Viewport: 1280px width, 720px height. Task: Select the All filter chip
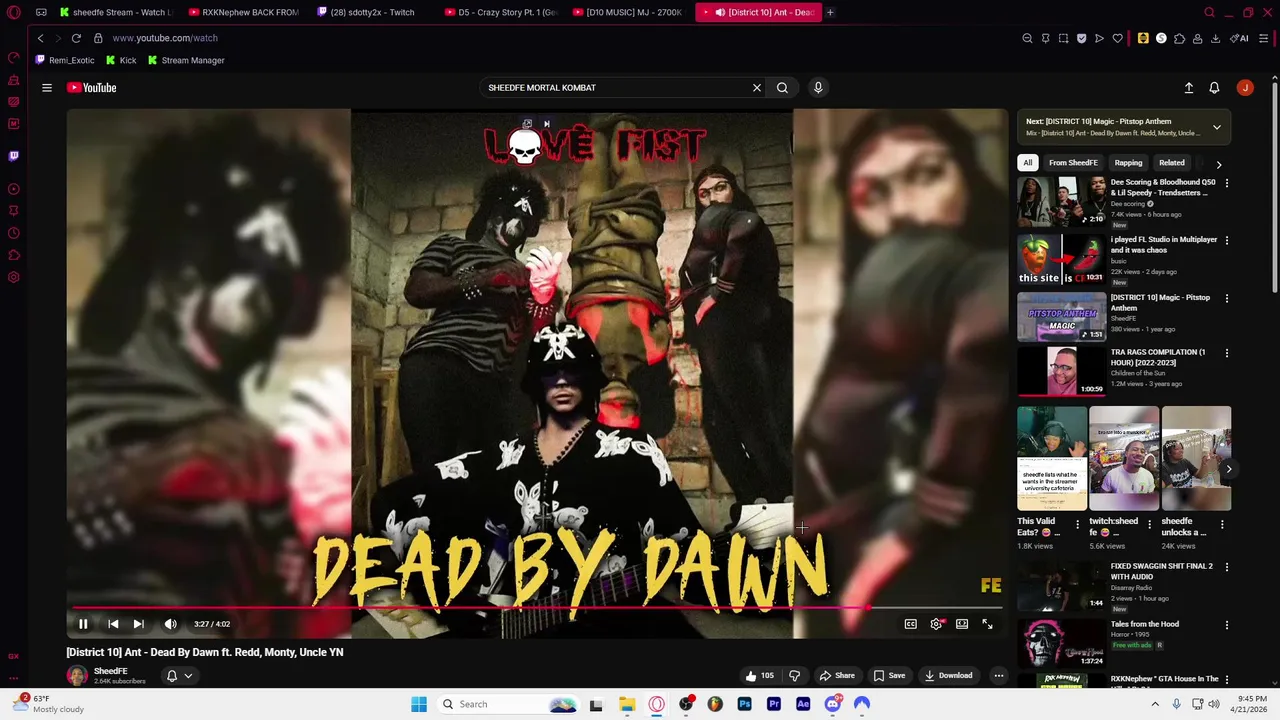click(1027, 163)
